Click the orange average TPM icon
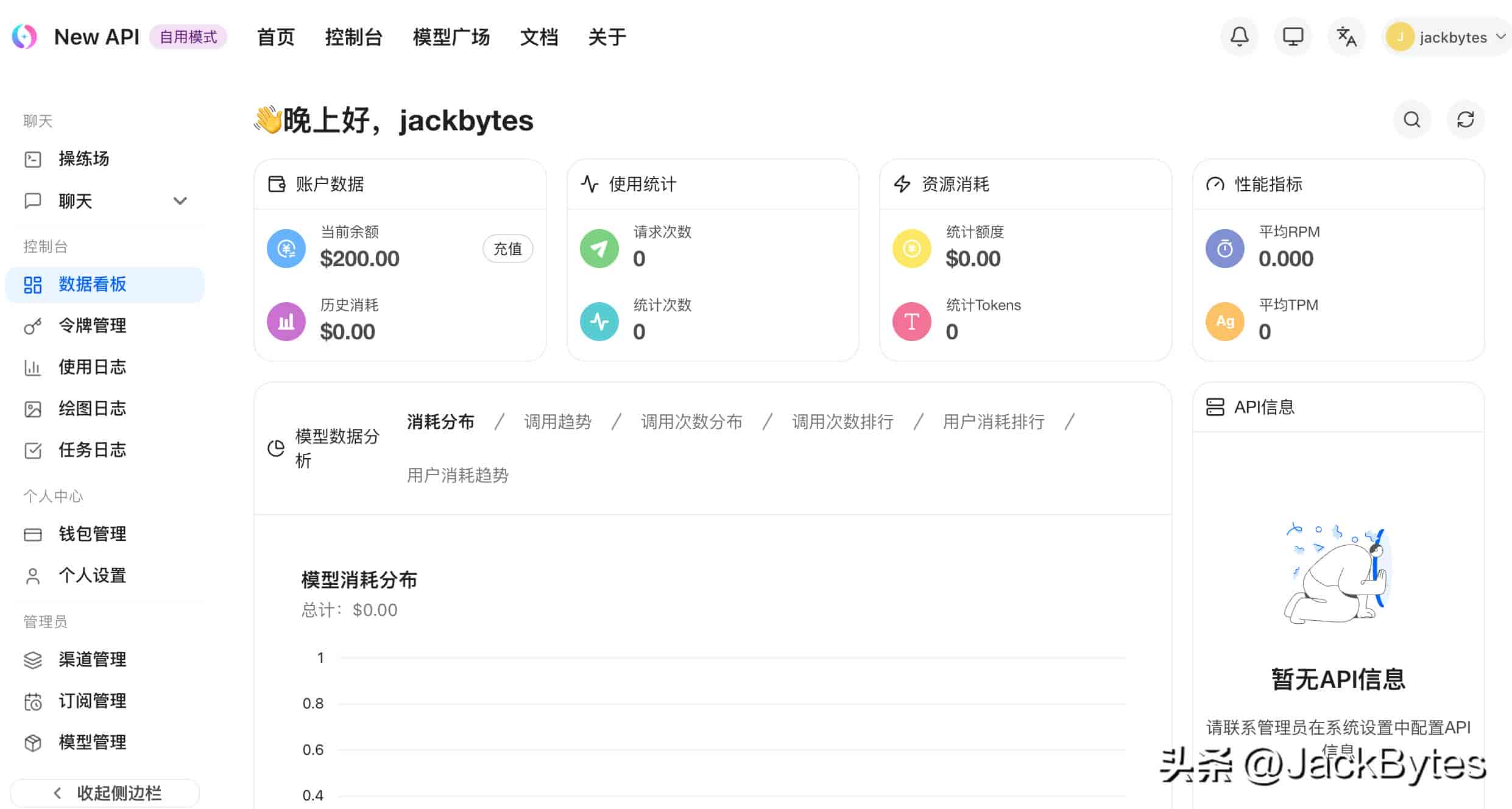Image resolution: width=1512 pixels, height=809 pixels. coord(1225,322)
